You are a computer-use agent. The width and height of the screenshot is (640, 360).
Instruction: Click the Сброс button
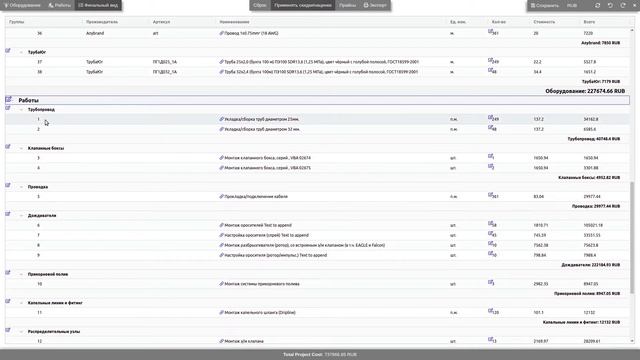[260, 5]
